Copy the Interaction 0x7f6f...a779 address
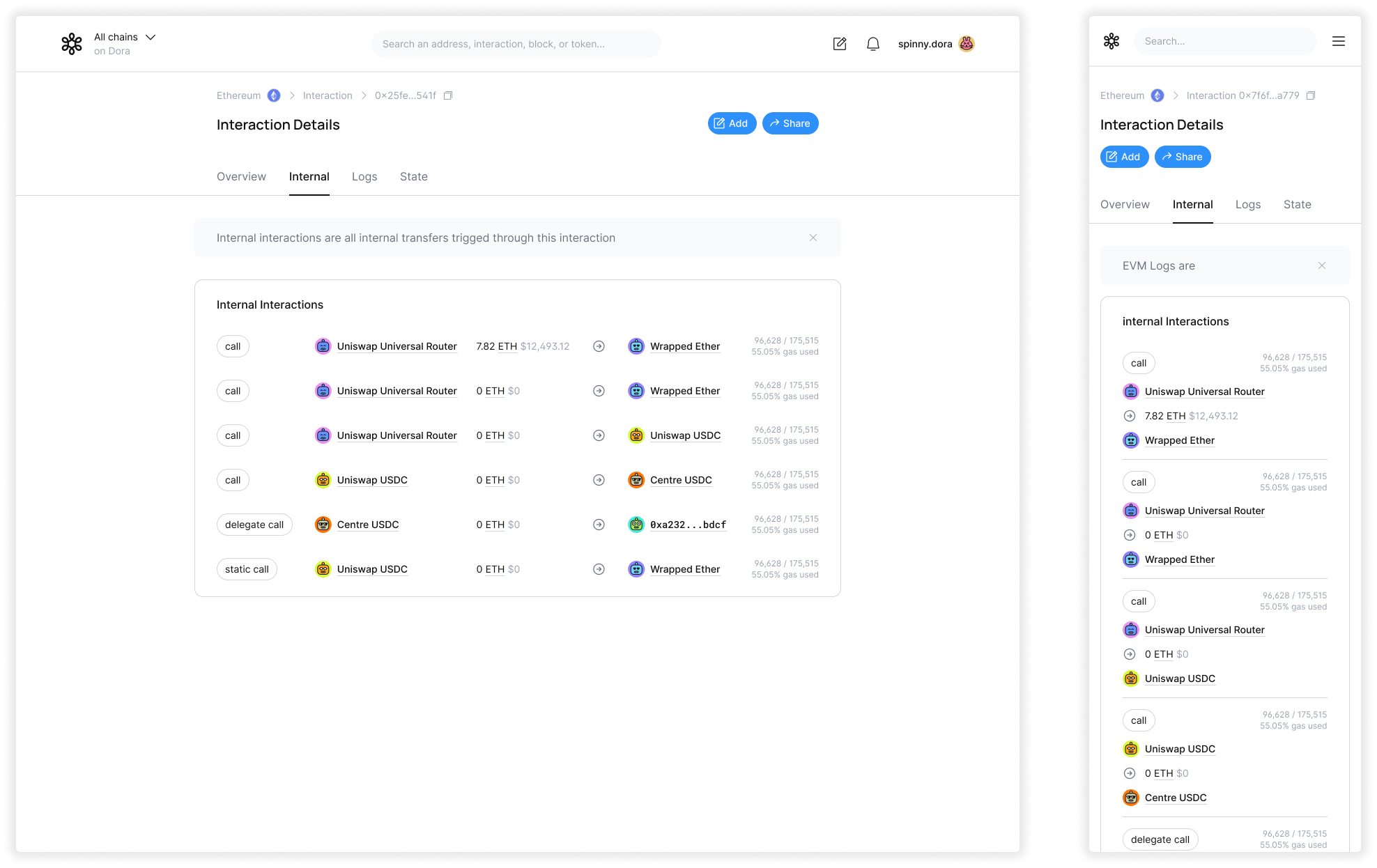1377x868 pixels. pyautogui.click(x=1311, y=95)
